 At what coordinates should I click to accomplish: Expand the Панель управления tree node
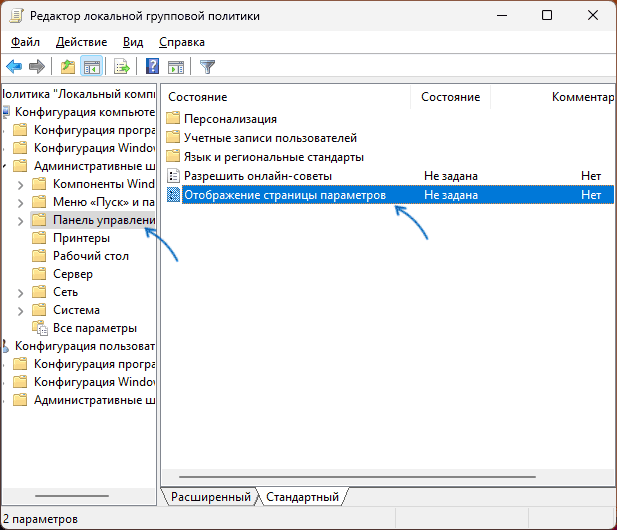point(20,221)
